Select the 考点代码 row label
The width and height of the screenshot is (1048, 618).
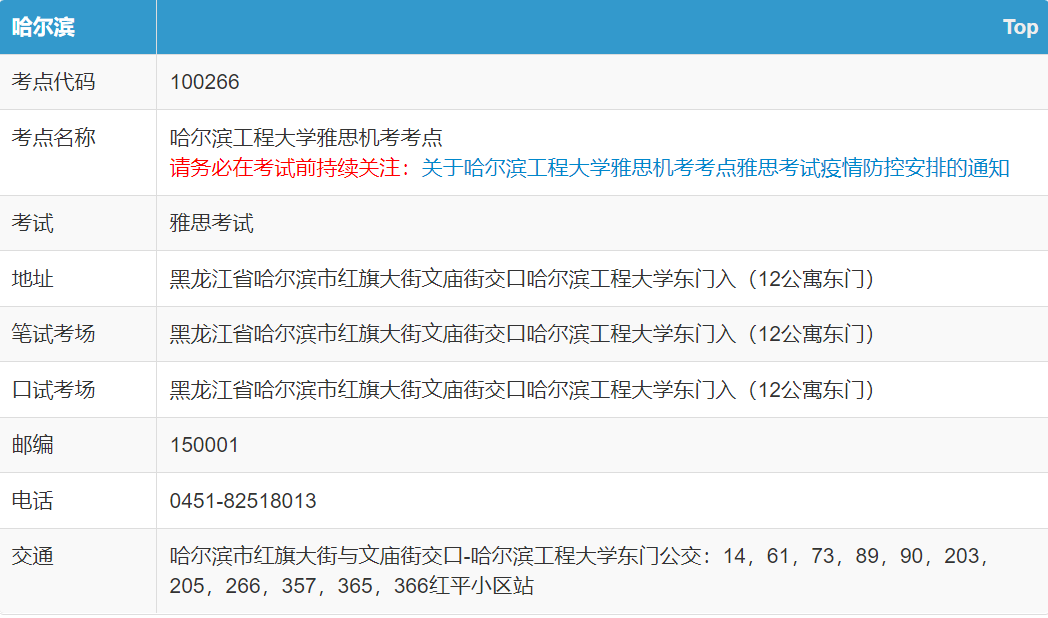coord(53,82)
